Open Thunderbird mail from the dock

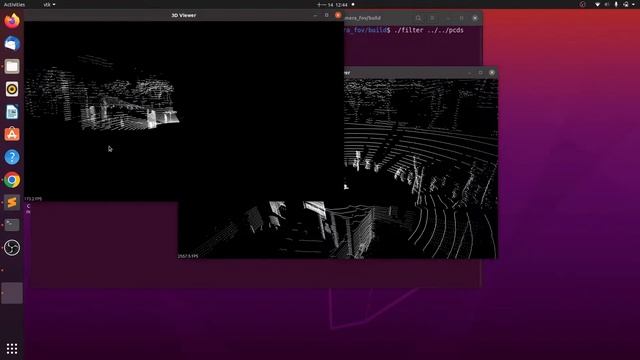12,43
